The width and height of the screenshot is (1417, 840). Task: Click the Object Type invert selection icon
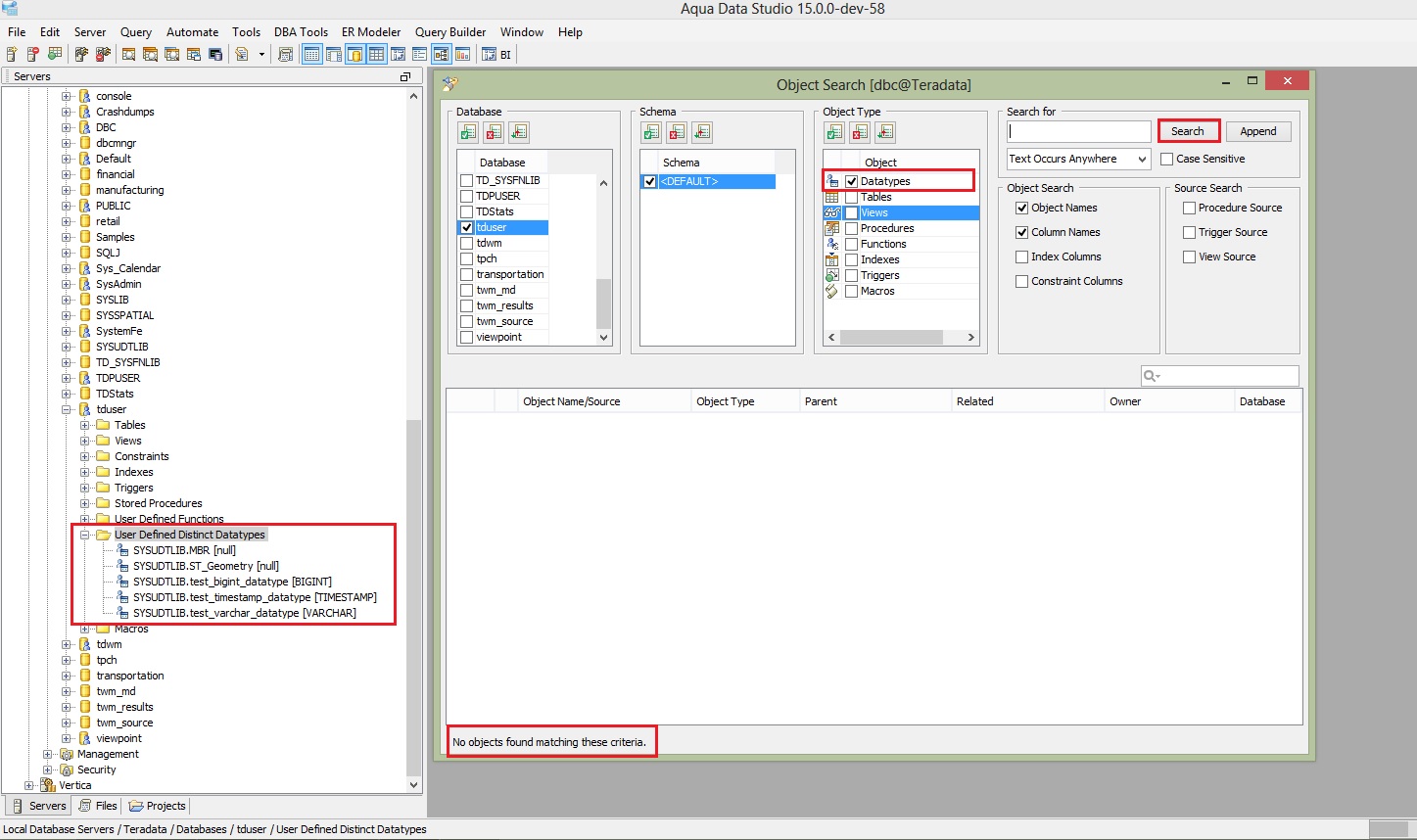tap(885, 132)
